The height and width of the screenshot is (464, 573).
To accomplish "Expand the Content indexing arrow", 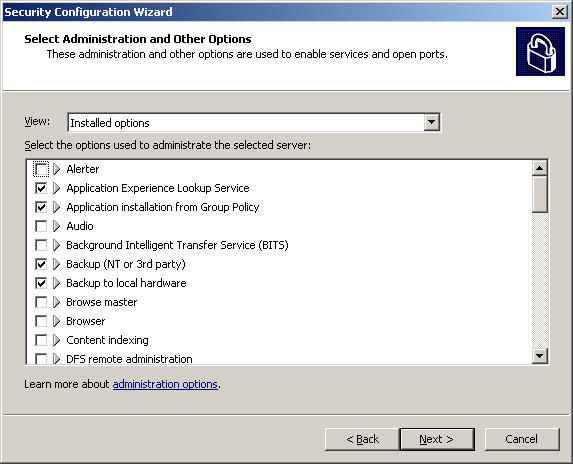I will tap(56, 340).
